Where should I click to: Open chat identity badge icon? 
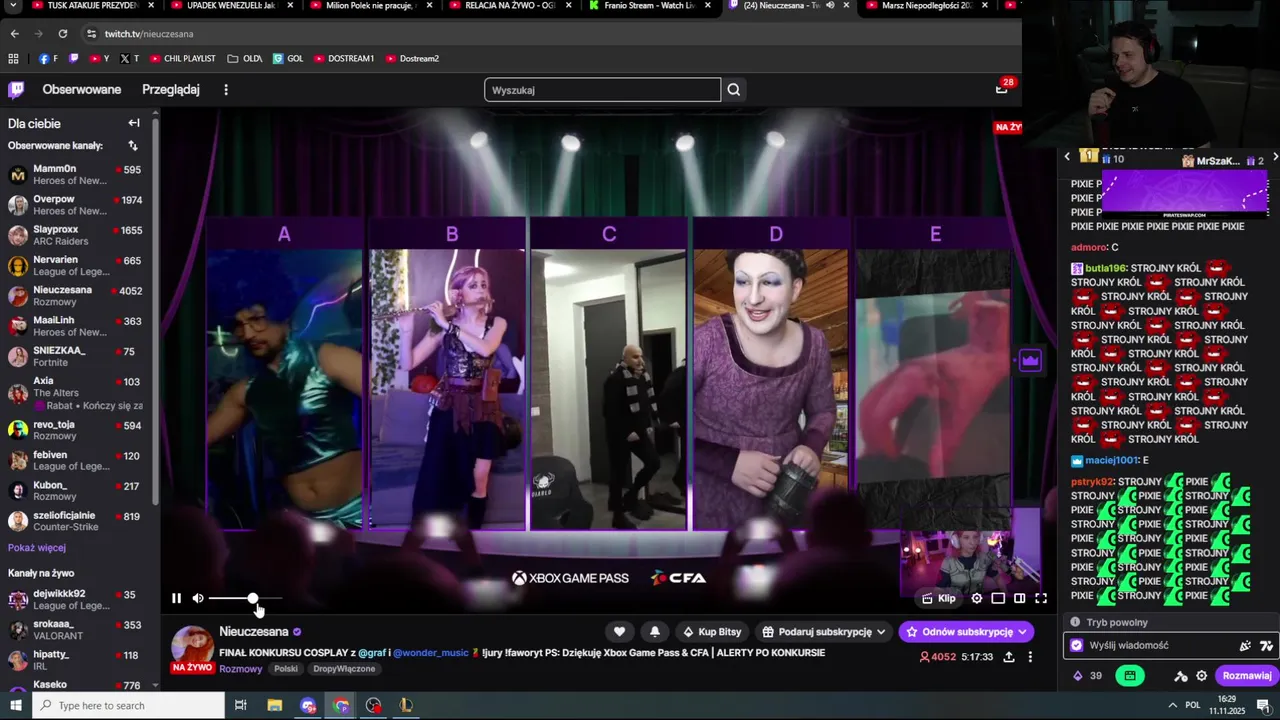(x=1076, y=646)
